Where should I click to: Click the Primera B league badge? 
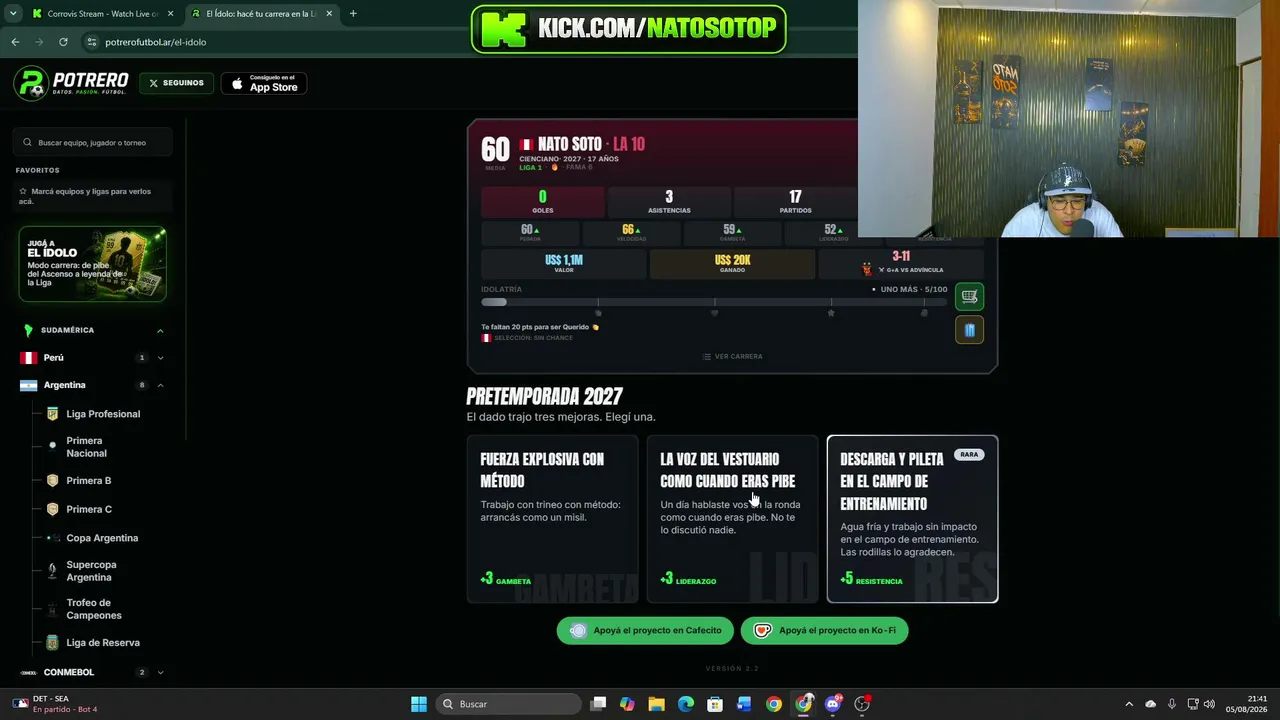(x=52, y=481)
